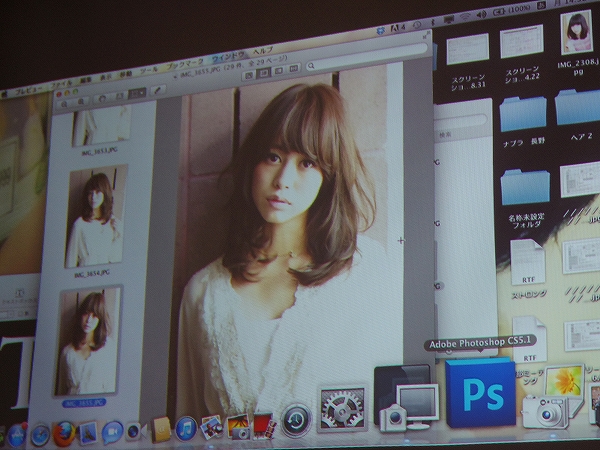Open the ブックマーク menu
This screenshot has height=450, width=600.
[x=185, y=64]
